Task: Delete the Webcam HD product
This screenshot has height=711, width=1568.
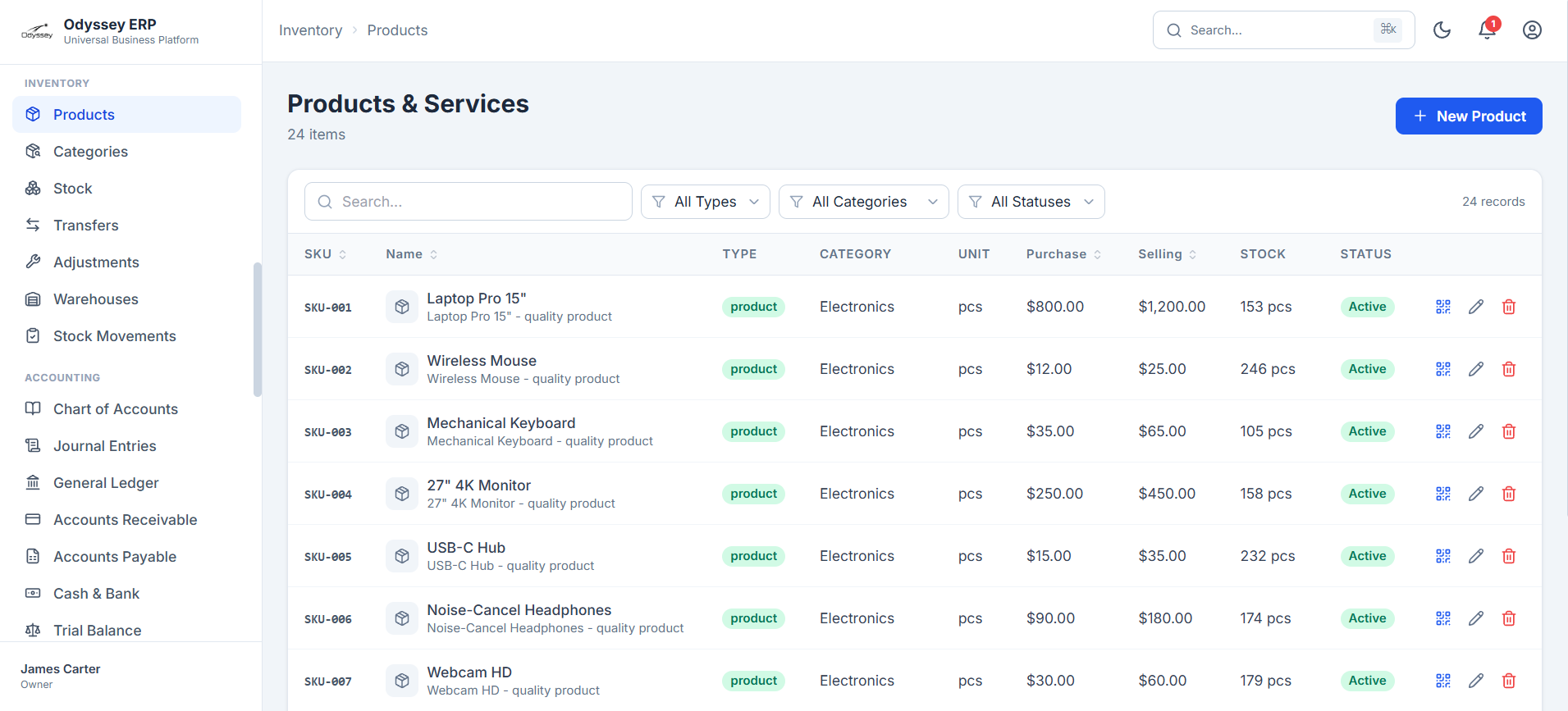Action: [x=1509, y=681]
